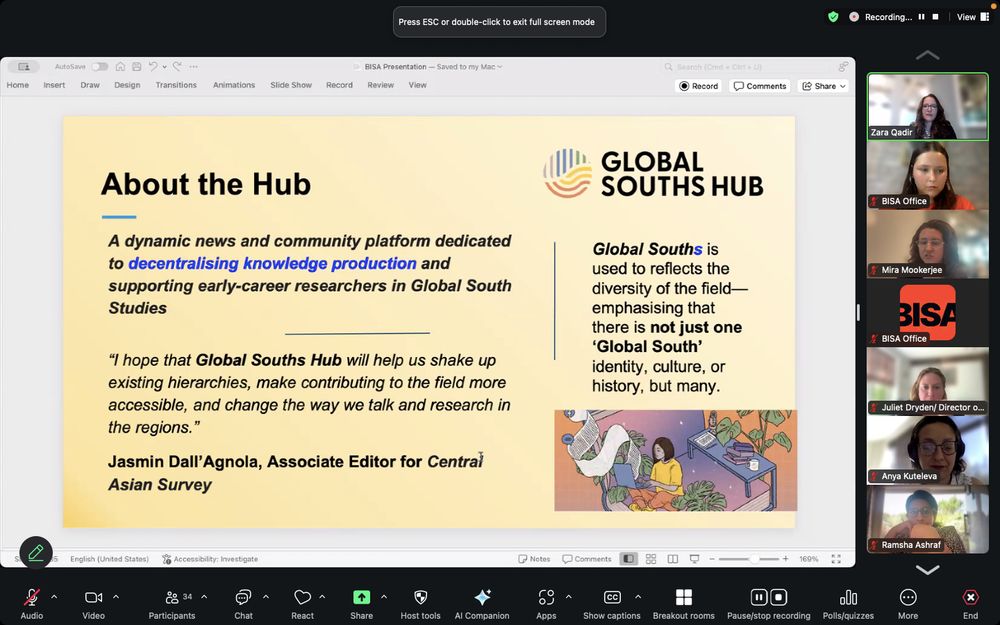Image resolution: width=1000 pixels, height=625 pixels.
Task: Adjust the PowerPoint zoom slider
Action: click(x=754, y=559)
